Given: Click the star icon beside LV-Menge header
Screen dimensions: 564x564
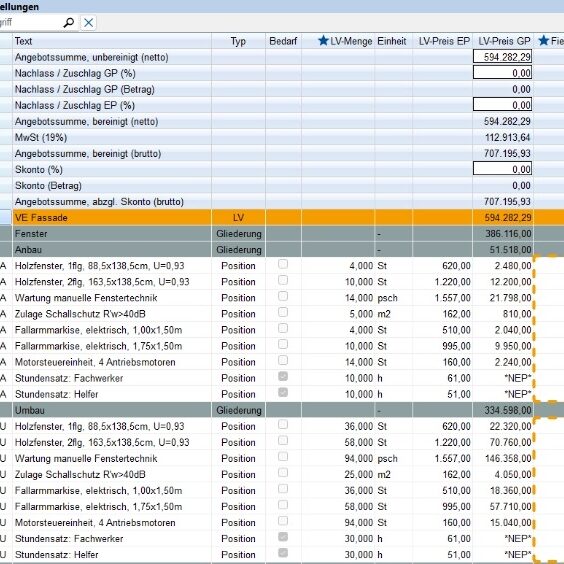Looking at the screenshot, I should pyautogui.click(x=323, y=41).
